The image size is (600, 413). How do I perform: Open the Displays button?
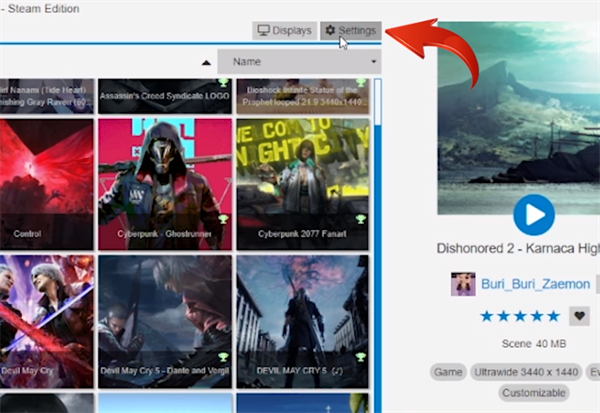[x=284, y=31]
